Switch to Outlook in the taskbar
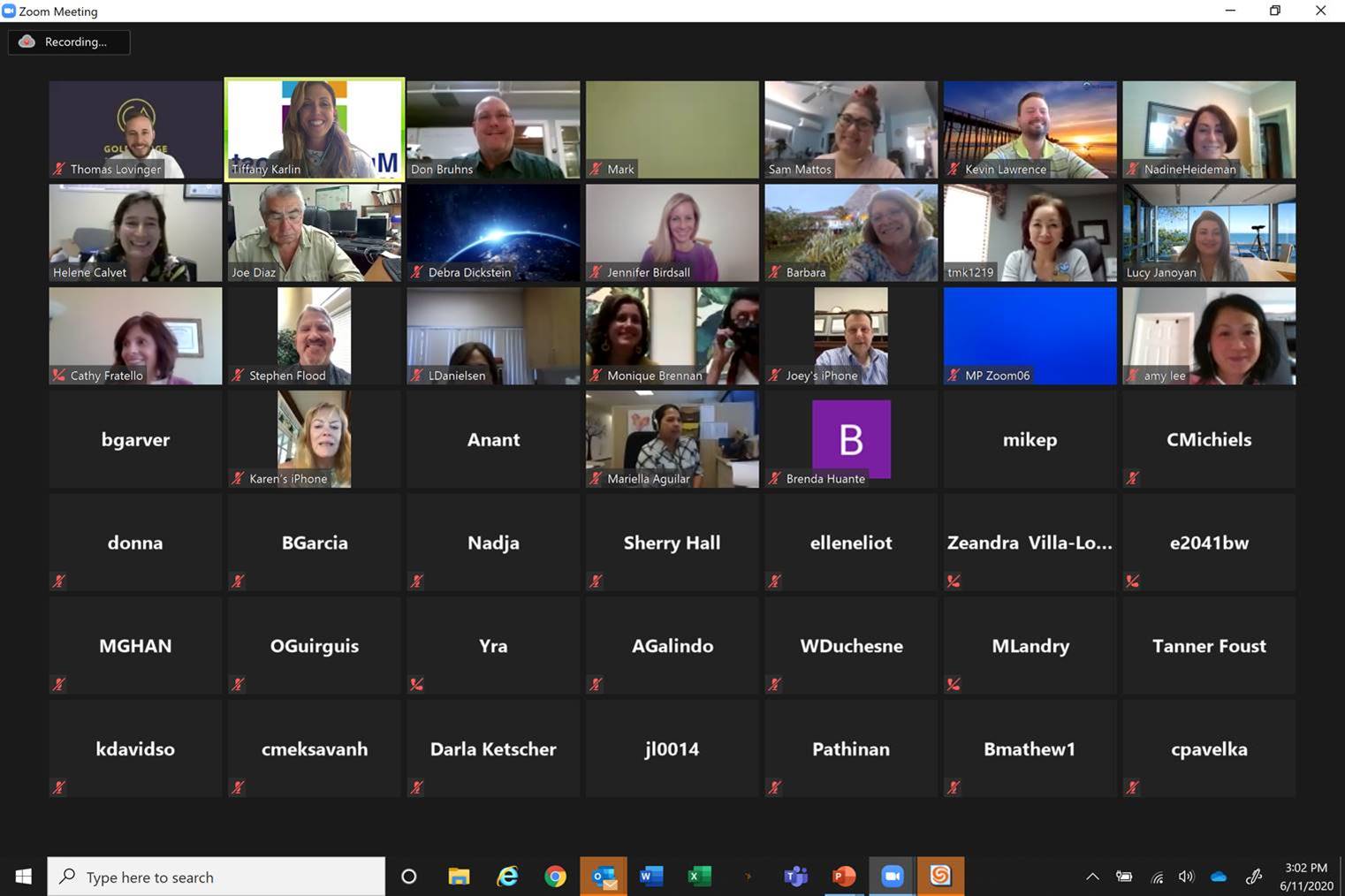The height and width of the screenshot is (896, 1345). [604, 877]
